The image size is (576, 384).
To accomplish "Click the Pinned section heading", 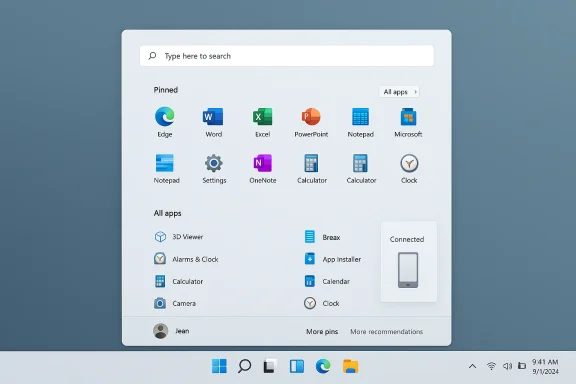I will (166, 90).
